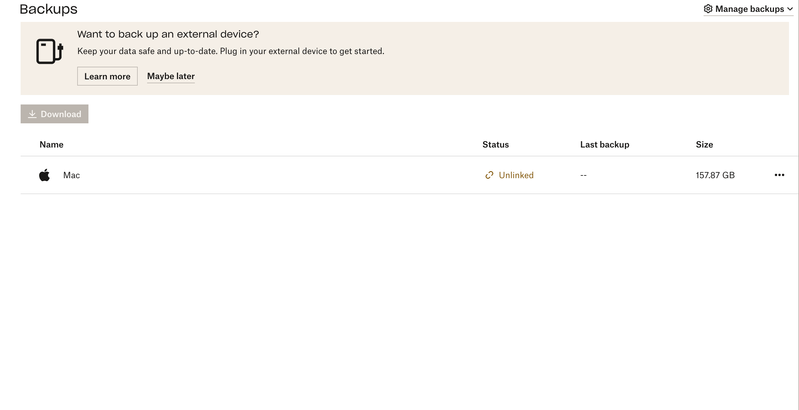799x410 pixels.
Task: Click the Download button
Action: [55, 114]
